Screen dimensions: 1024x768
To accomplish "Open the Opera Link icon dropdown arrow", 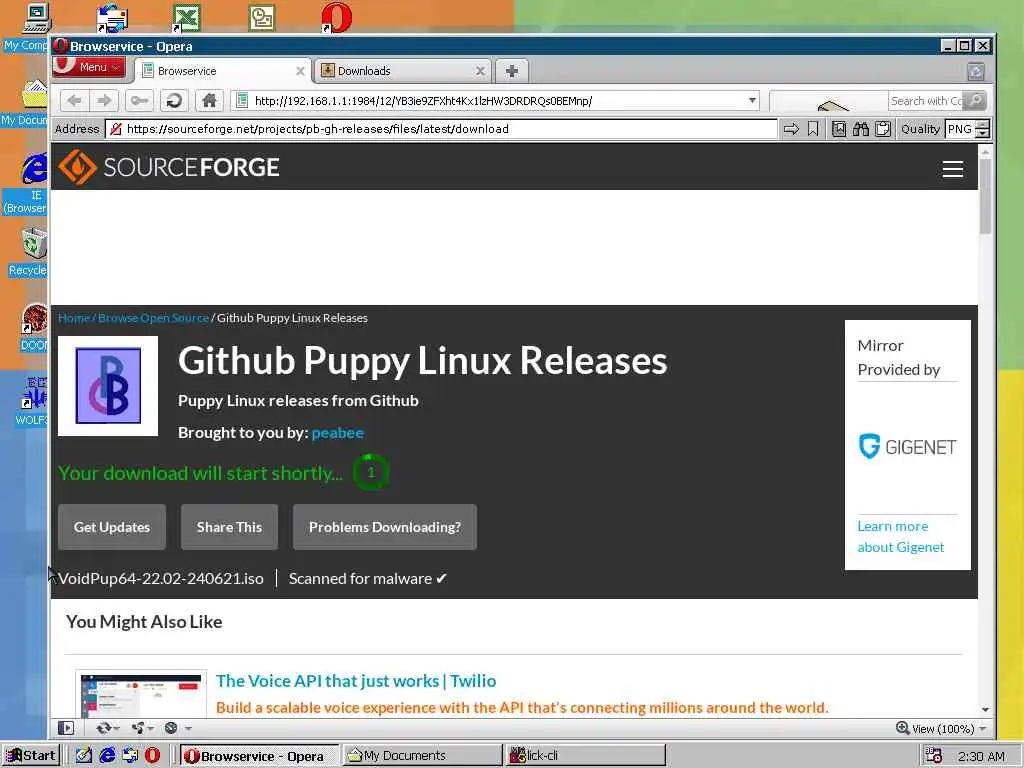I will pyautogui.click(x=117, y=728).
